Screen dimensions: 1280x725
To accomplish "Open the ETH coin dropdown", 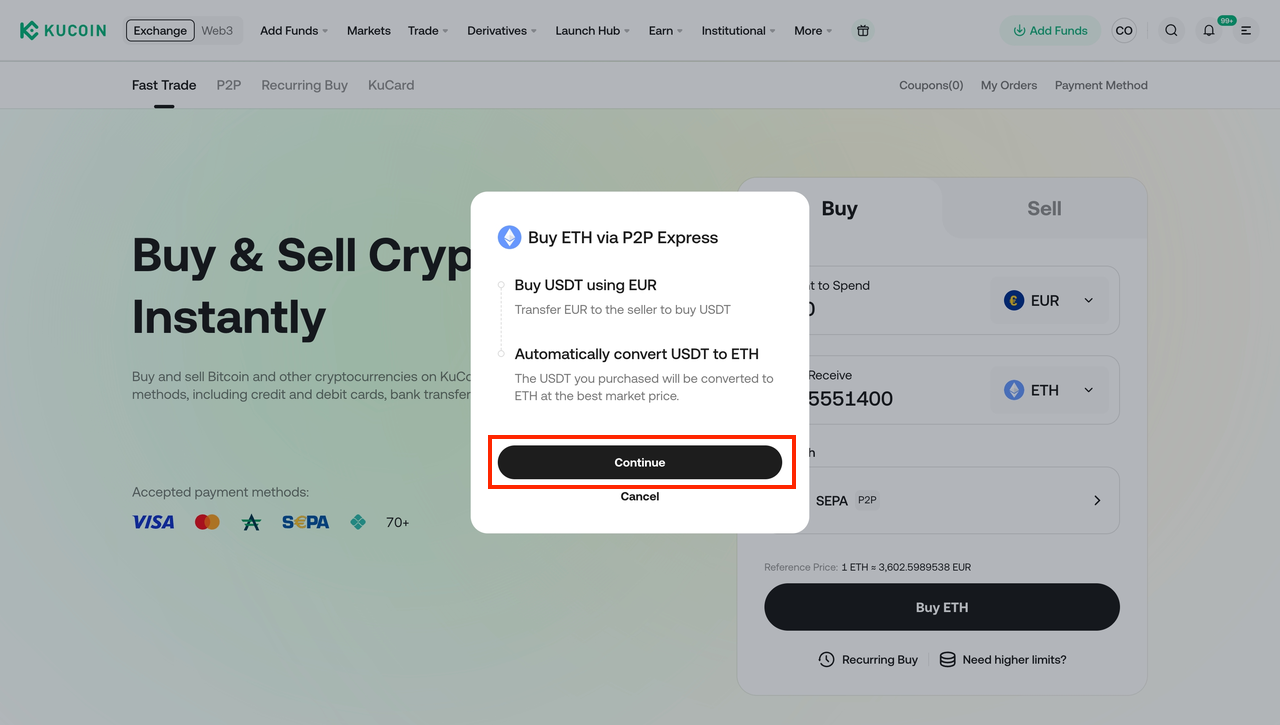I will 1049,390.
